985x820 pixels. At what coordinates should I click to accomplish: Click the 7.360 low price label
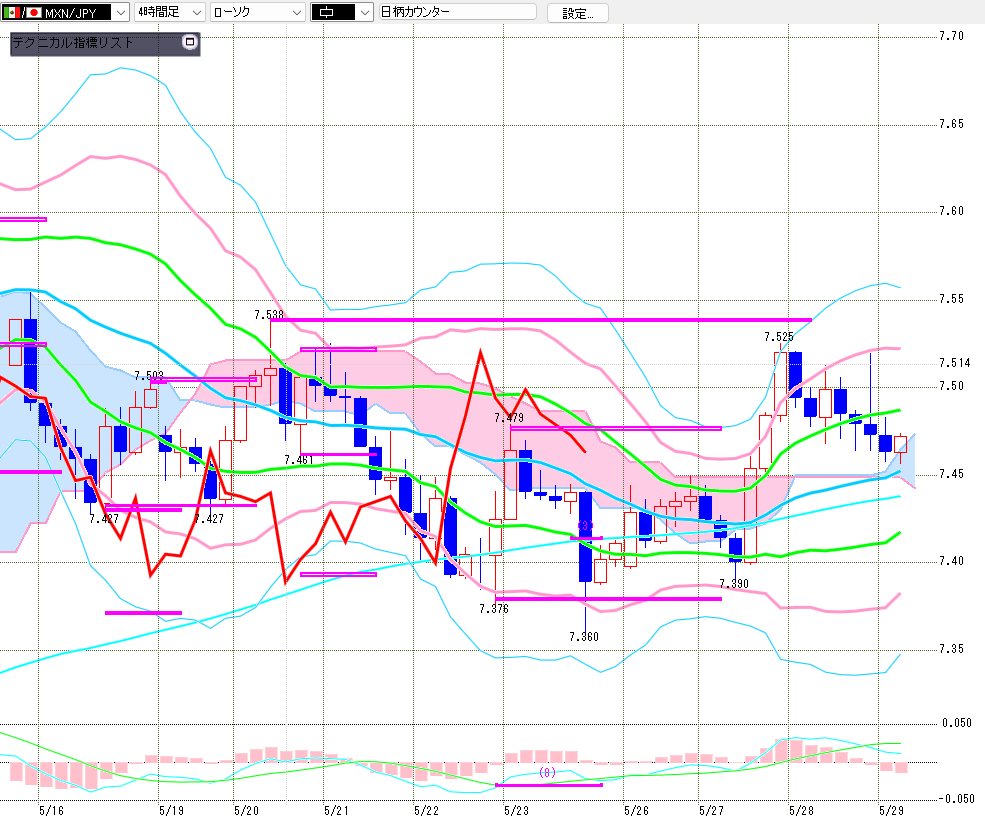[x=584, y=637]
